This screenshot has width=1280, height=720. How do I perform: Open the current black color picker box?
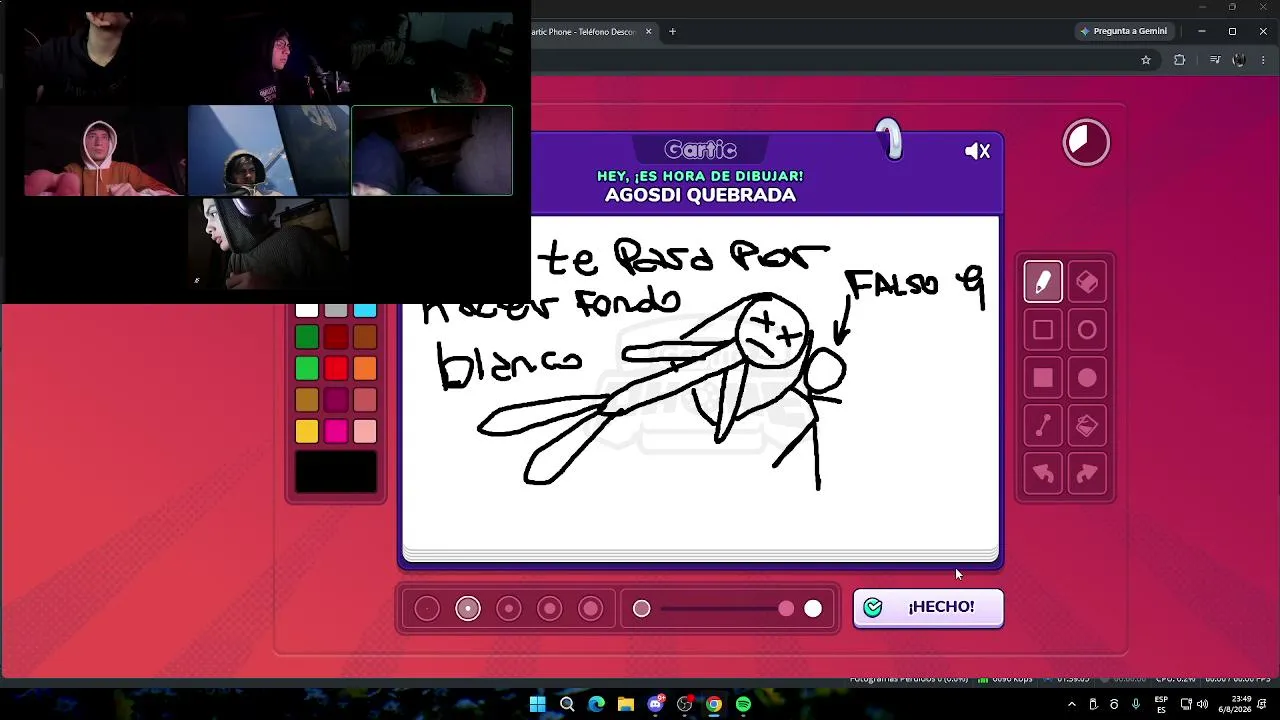(x=336, y=472)
